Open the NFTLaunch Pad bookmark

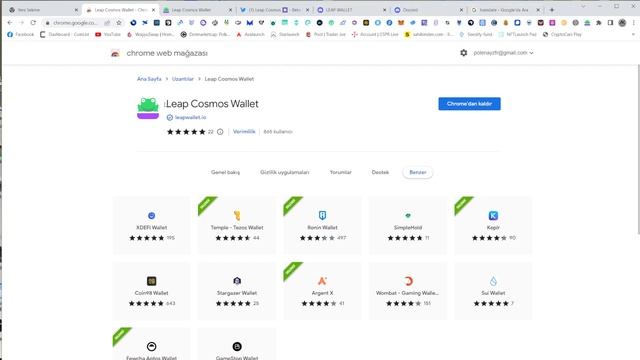click(x=517, y=35)
